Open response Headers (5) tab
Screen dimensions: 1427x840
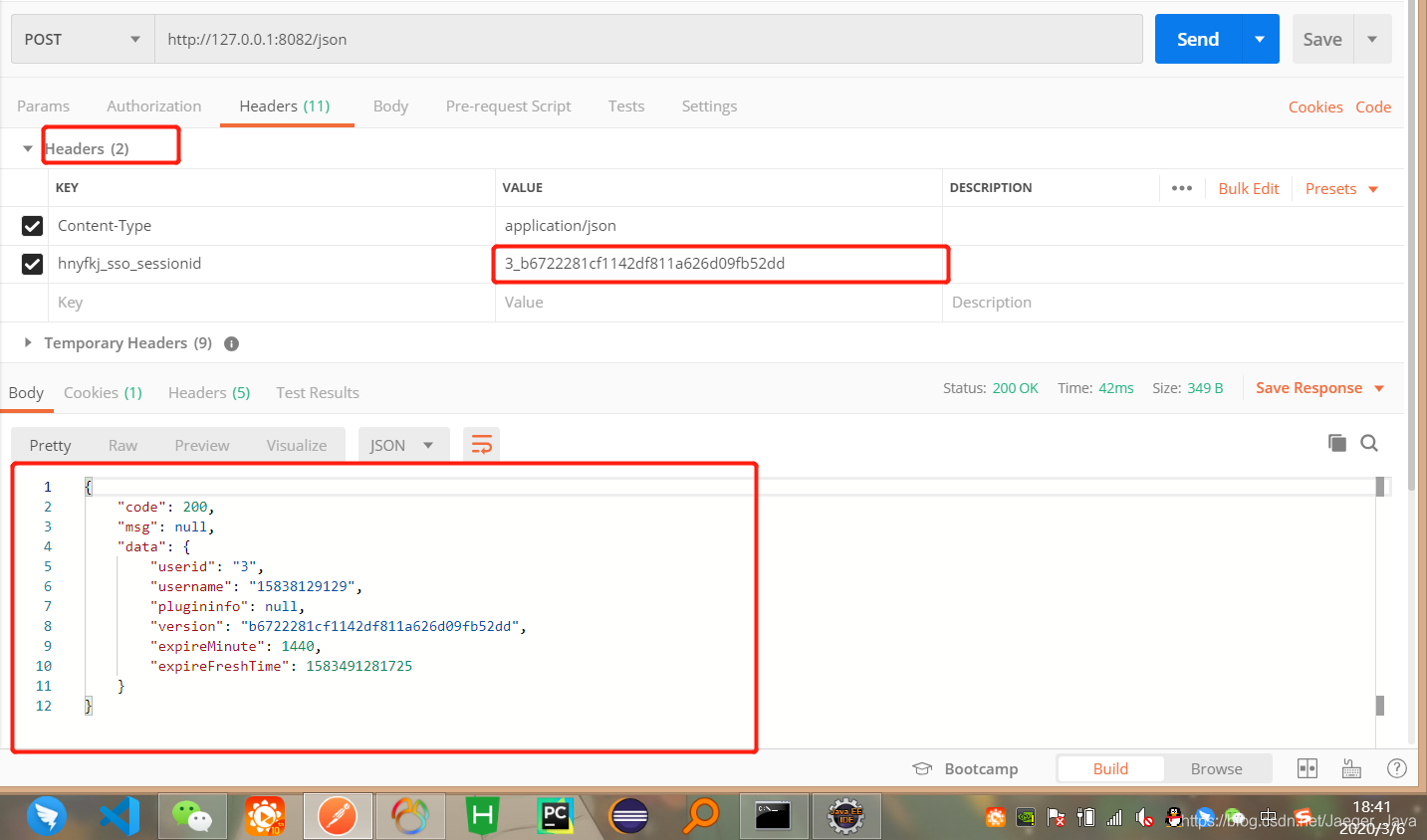(209, 392)
